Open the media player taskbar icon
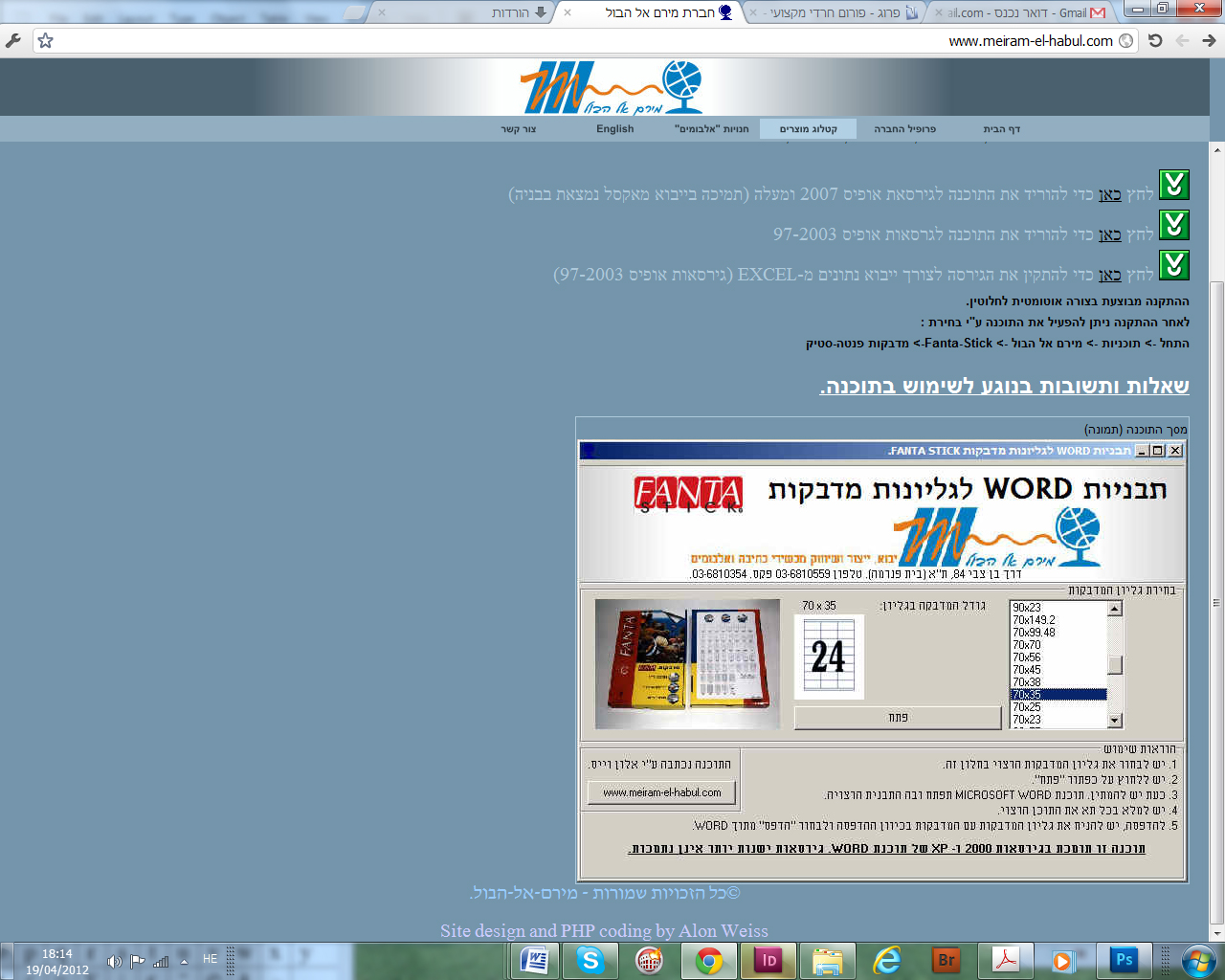Screen dimensions: 1225x980 click(1062, 960)
